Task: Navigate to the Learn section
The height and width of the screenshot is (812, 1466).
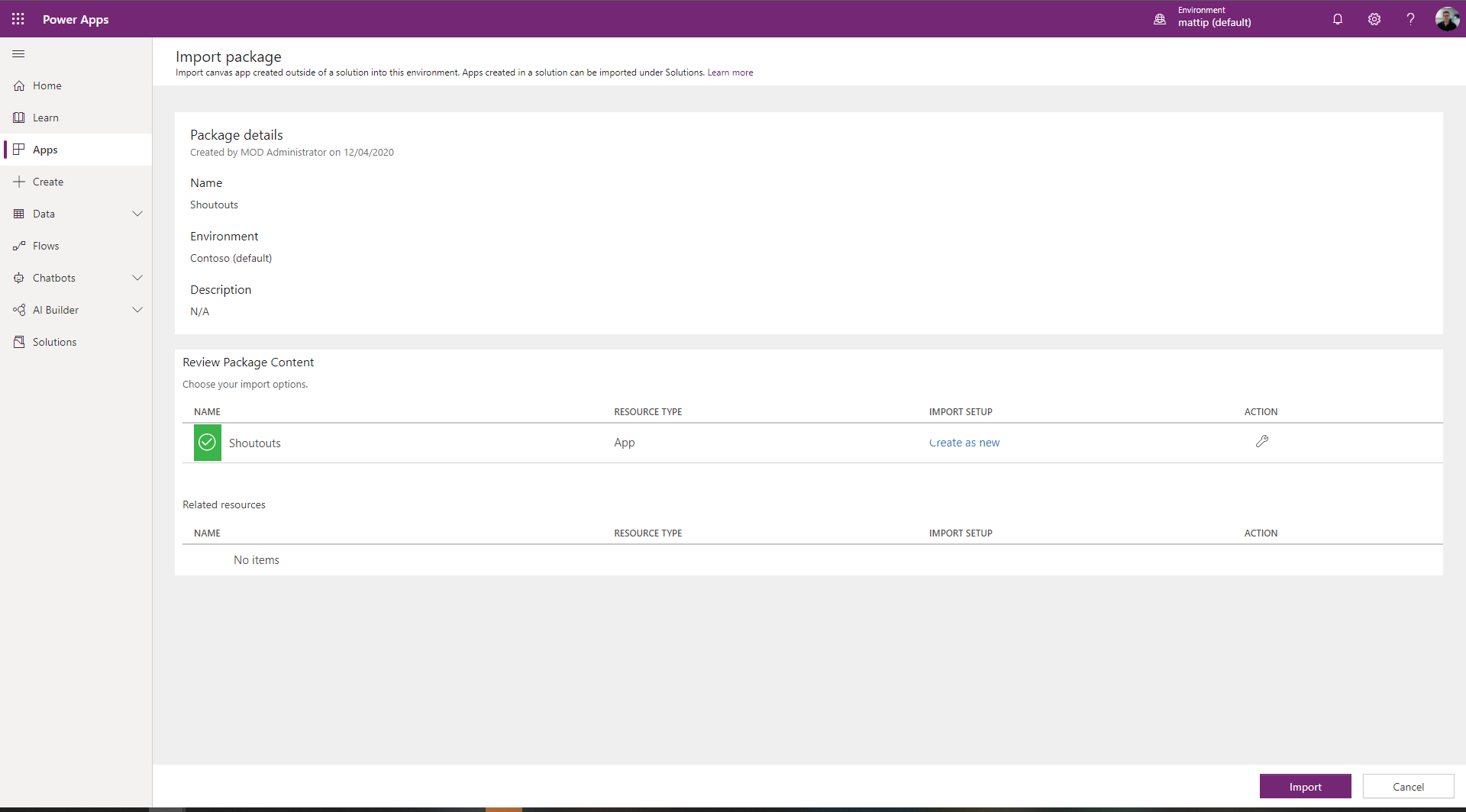Action: tap(47, 117)
